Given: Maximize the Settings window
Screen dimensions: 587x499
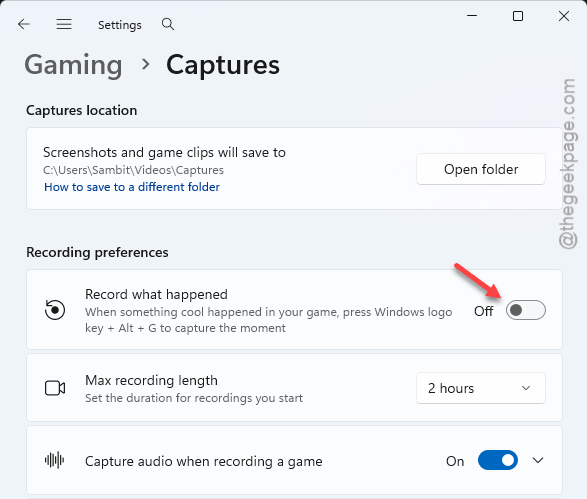Looking at the screenshot, I should coord(518,16).
